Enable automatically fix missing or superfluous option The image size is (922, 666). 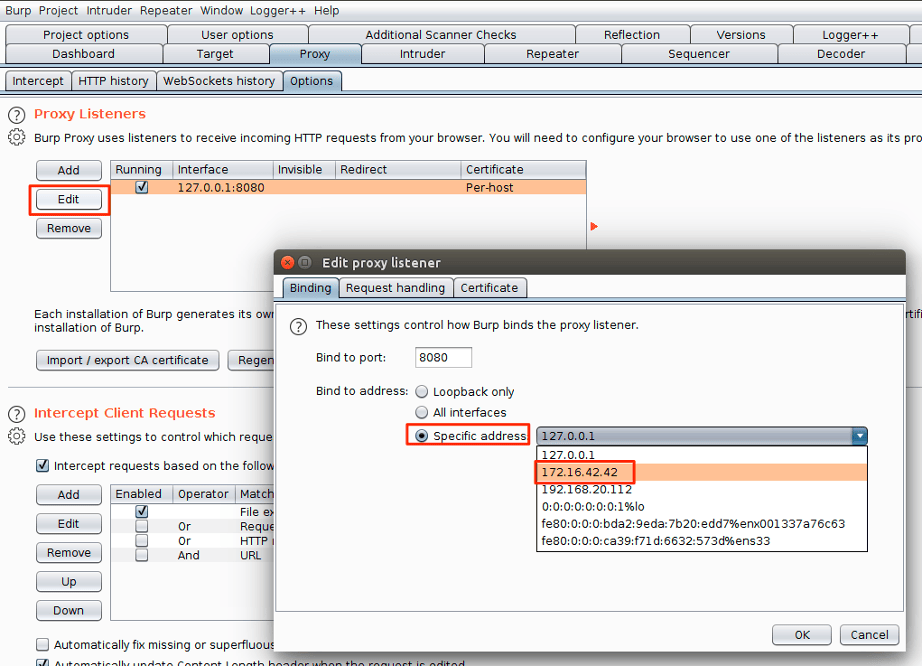[42, 645]
